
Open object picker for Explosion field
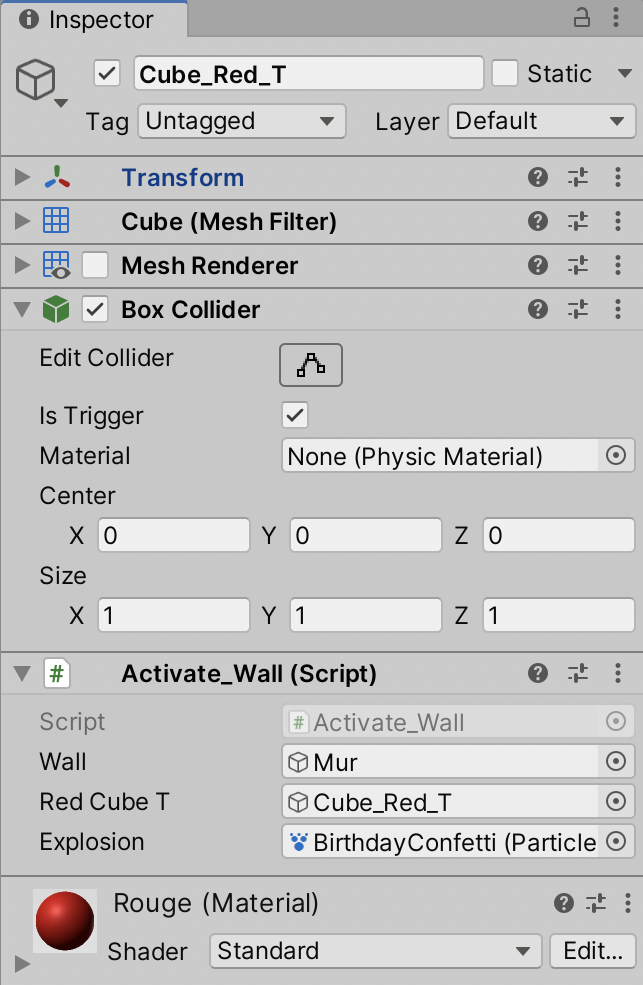tap(616, 842)
